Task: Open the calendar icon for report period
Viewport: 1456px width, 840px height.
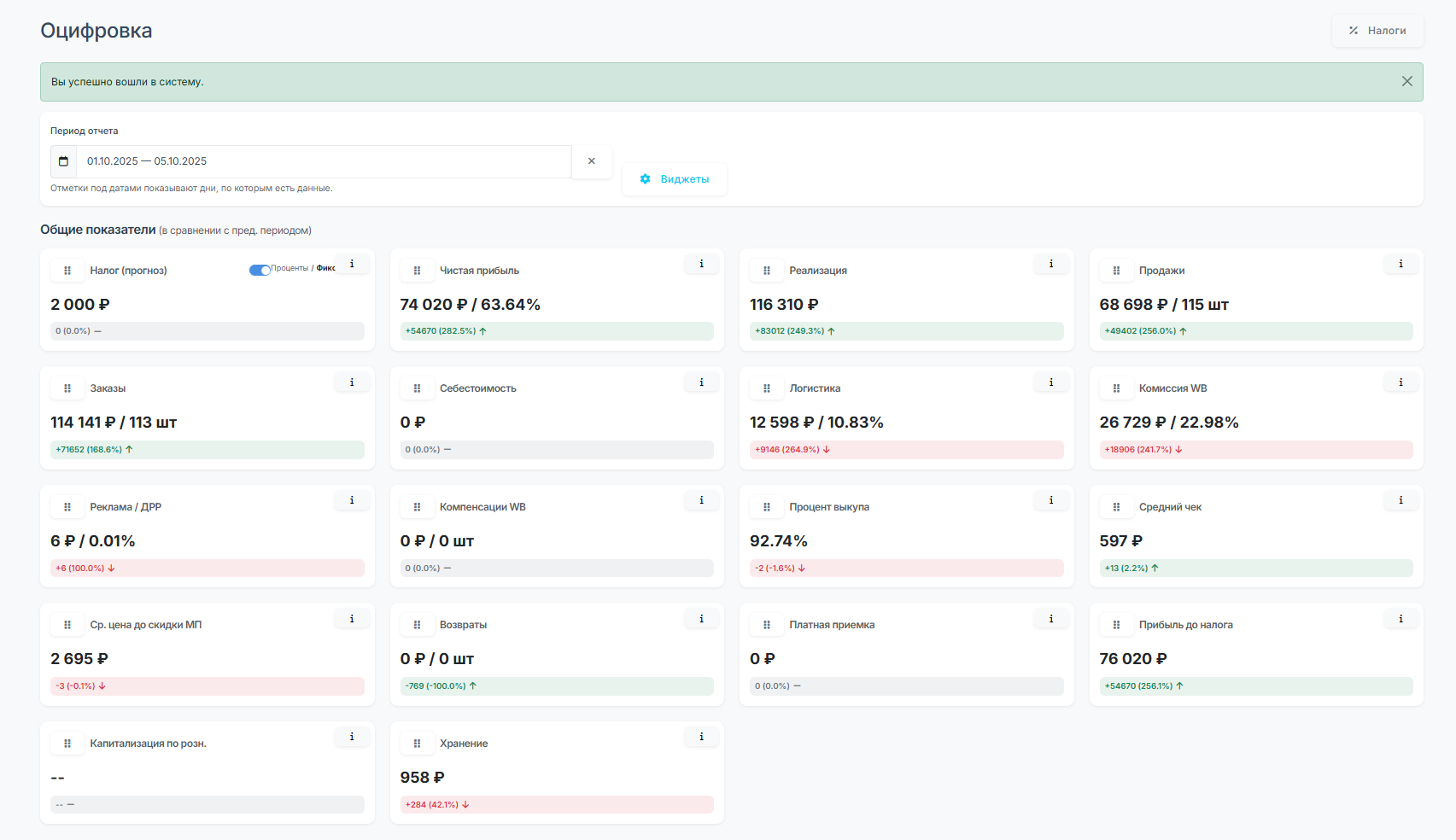Action: 63,161
